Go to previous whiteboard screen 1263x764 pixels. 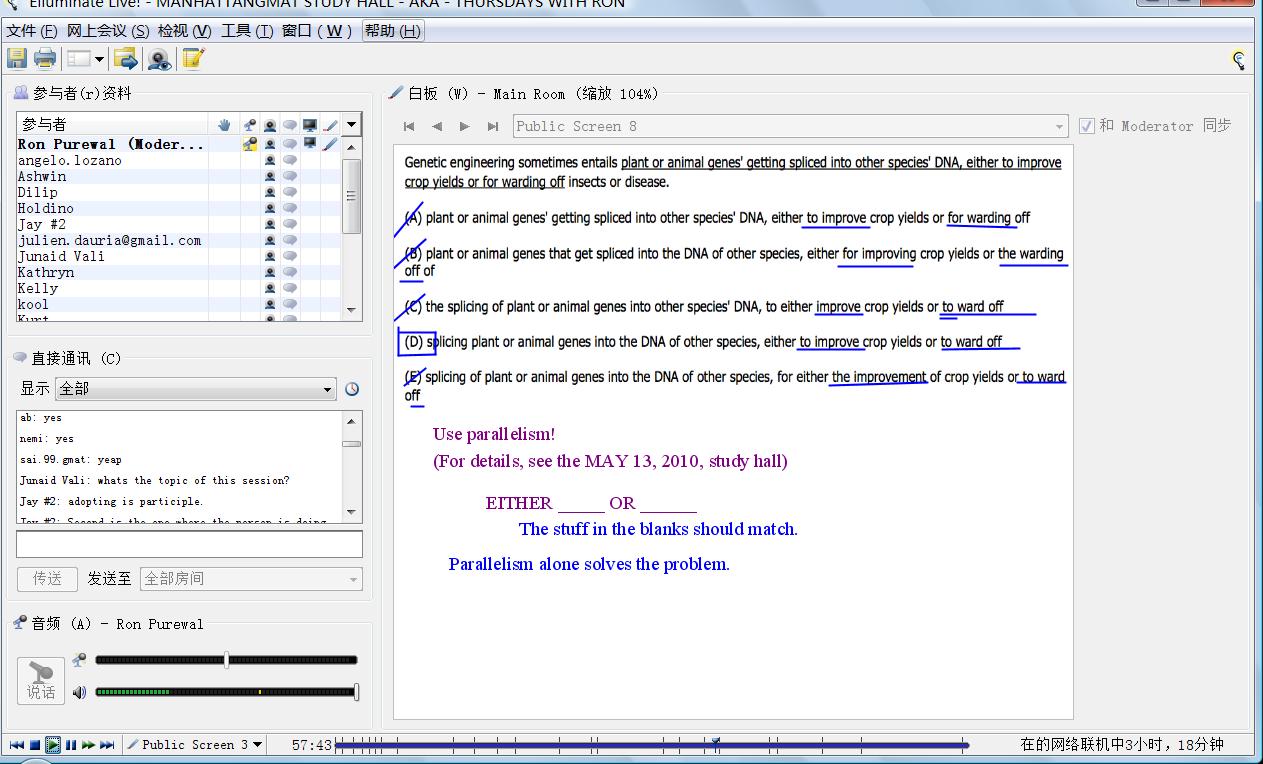(437, 126)
